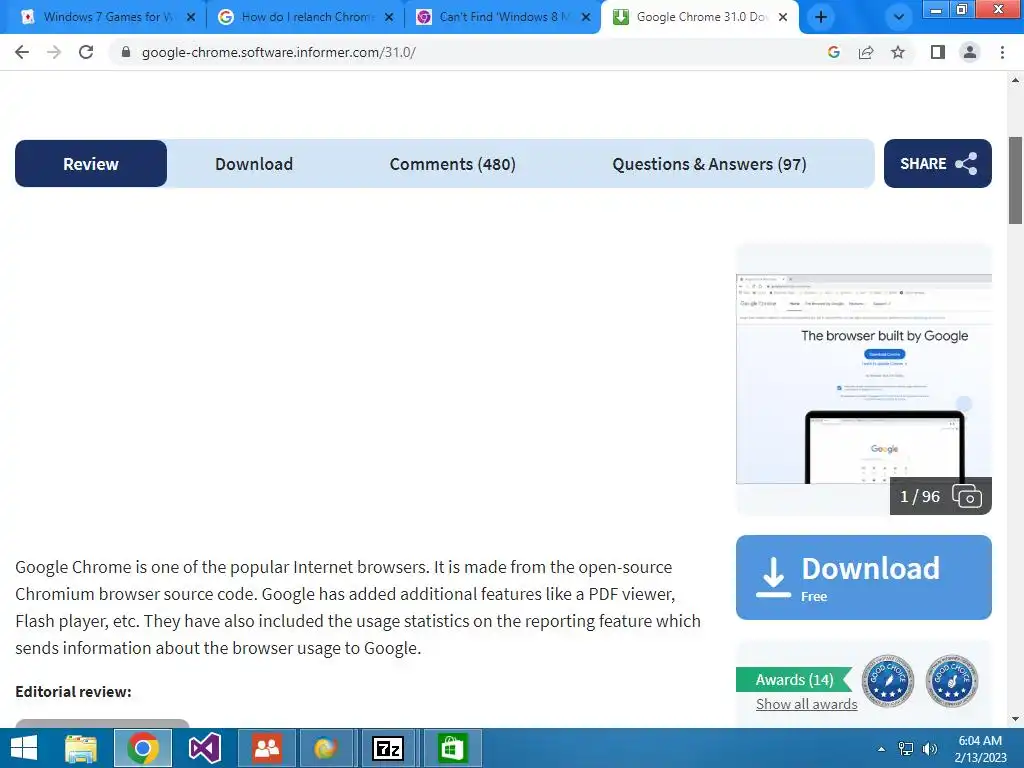
Task: Open the network tray icon
Action: (906, 749)
